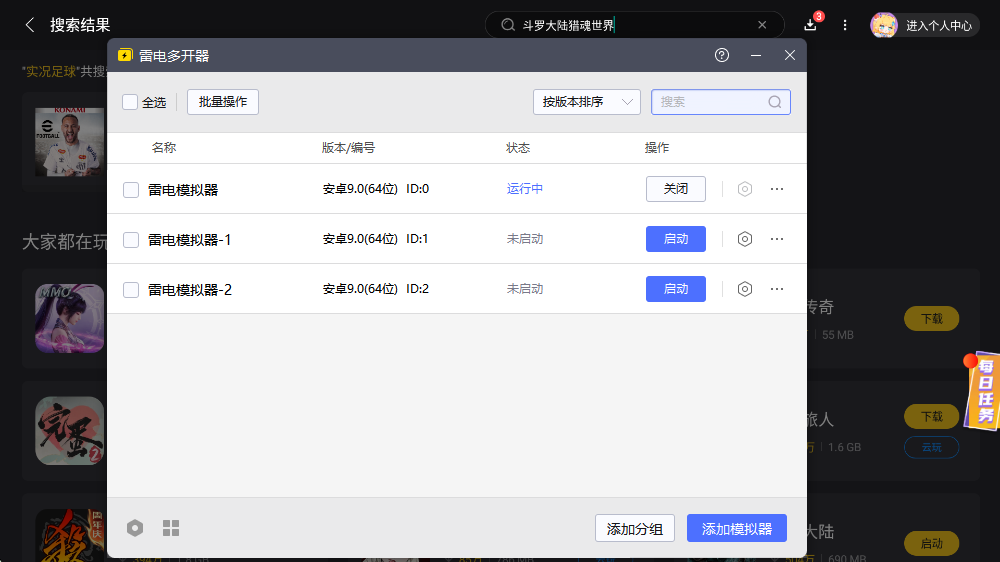This screenshot has width=1000, height=562.
Task: Start 雷电模拟器-2 with 启动 button
Action: click(675, 289)
